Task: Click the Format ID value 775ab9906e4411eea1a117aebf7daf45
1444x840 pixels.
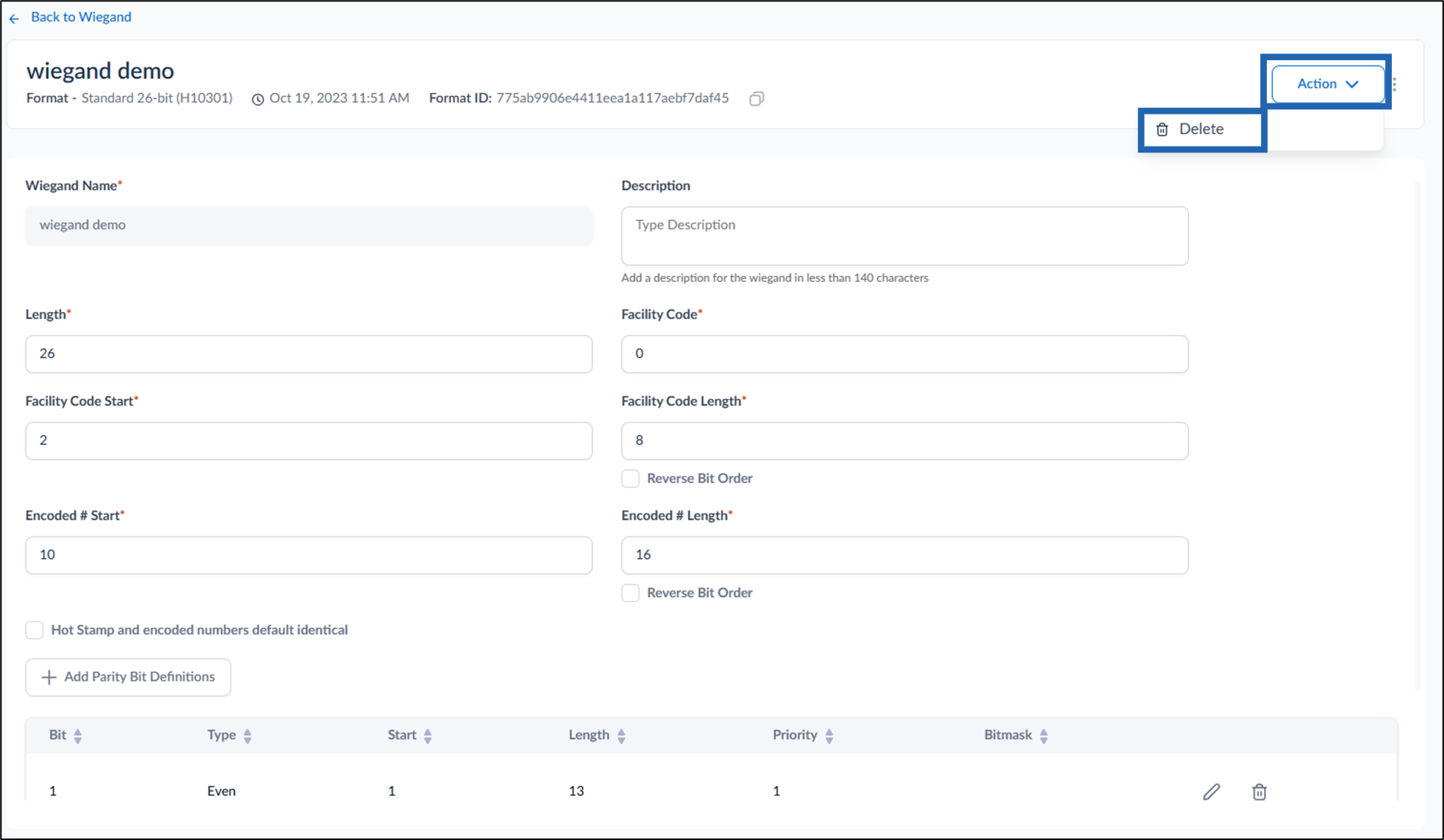Action: click(x=612, y=98)
